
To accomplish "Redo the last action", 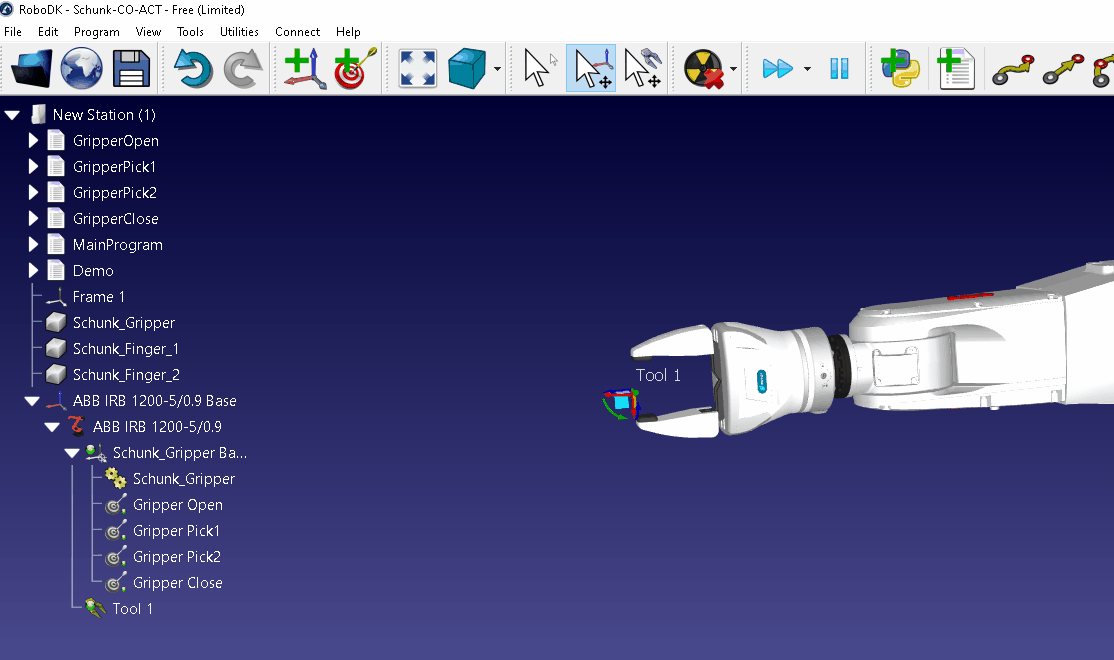I will pyautogui.click(x=243, y=68).
